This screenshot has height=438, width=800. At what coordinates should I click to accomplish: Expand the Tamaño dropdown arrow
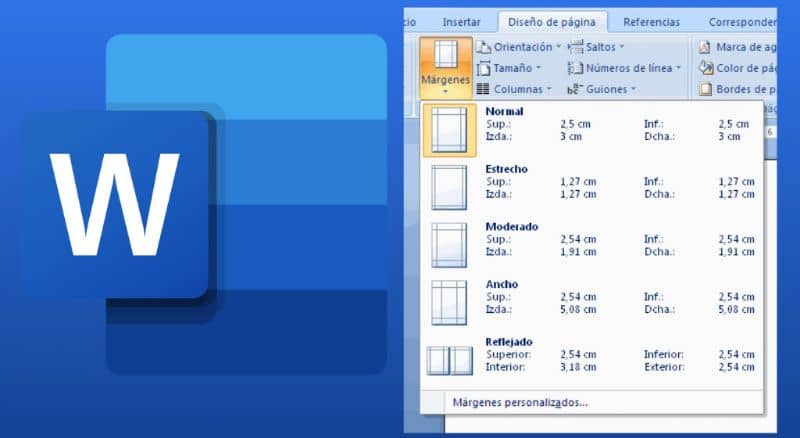point(538,68)
